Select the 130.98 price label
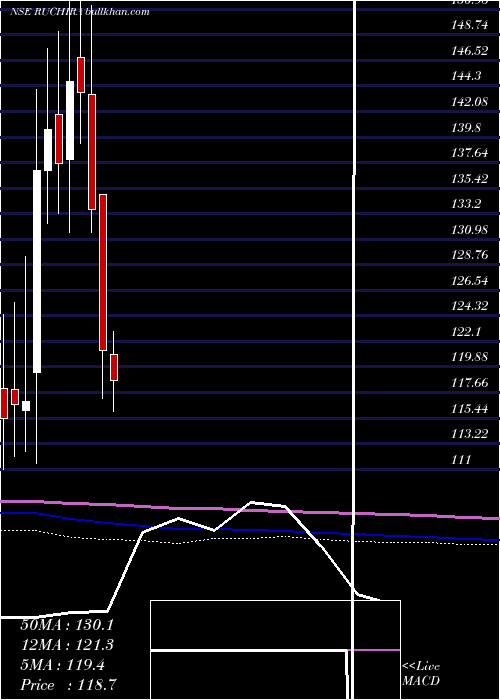This screenshot has width=500, height=700. tap(469, 230)
